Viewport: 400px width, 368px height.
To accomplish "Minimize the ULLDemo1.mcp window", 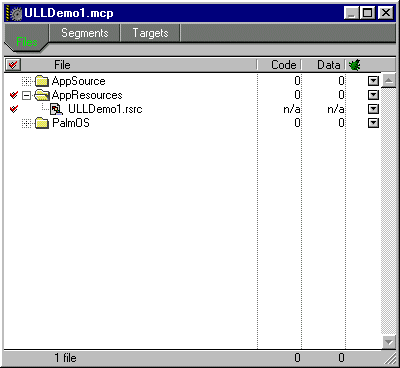I will click(x=352, y=13).
